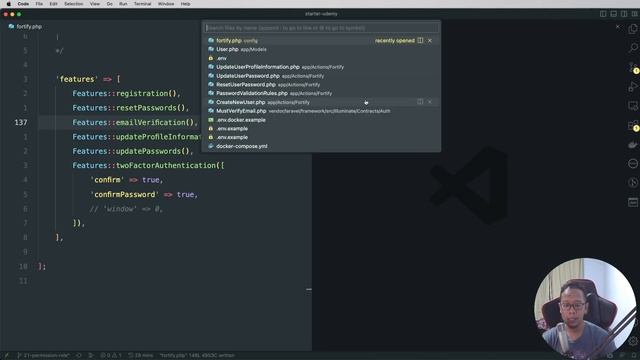
Task: Click Features::registration() line
Action: click(x=127, y=93)
